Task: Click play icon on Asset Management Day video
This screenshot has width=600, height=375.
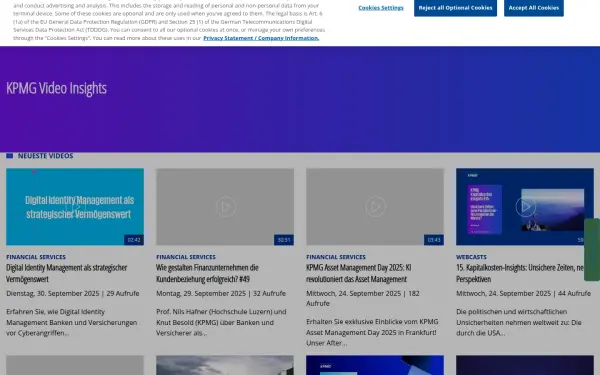Action: click(x=375, y=207)
